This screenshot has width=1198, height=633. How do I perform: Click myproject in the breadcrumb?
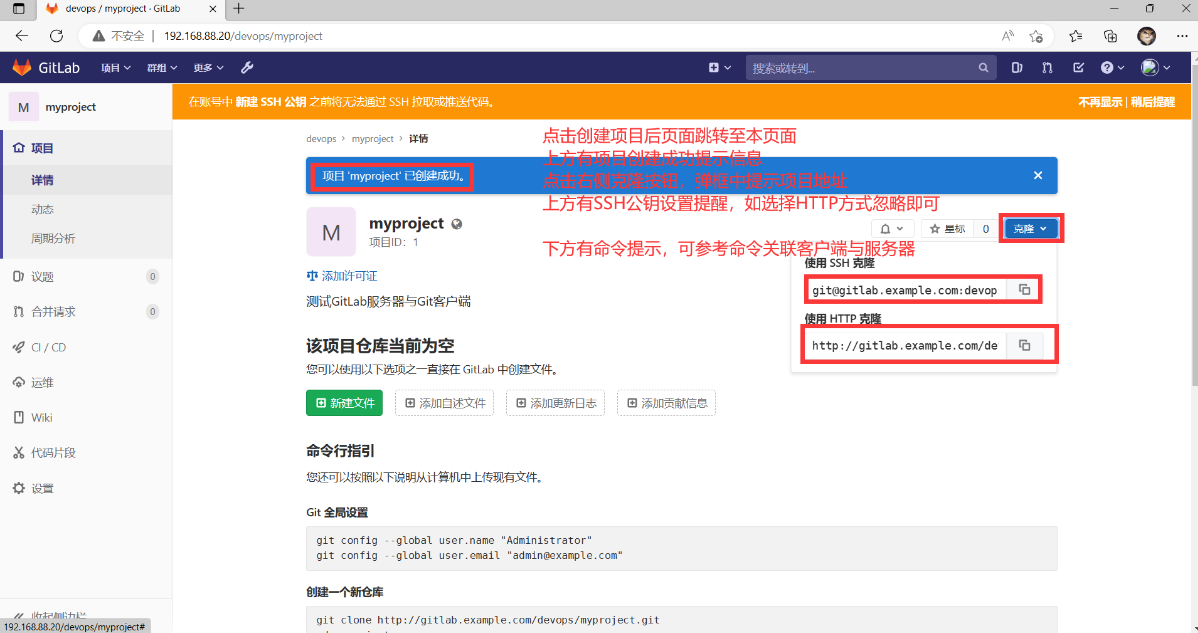pyautogui.click(x=372, y=139)
